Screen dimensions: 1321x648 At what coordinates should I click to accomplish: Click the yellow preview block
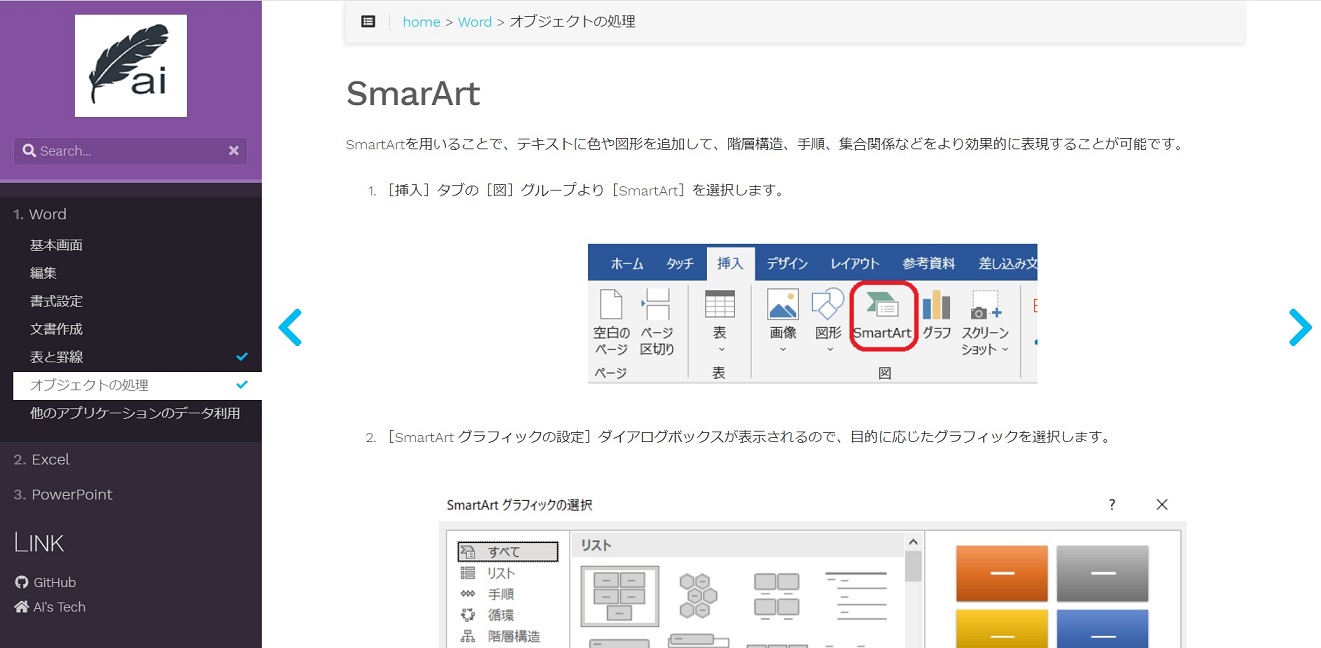1002,629
